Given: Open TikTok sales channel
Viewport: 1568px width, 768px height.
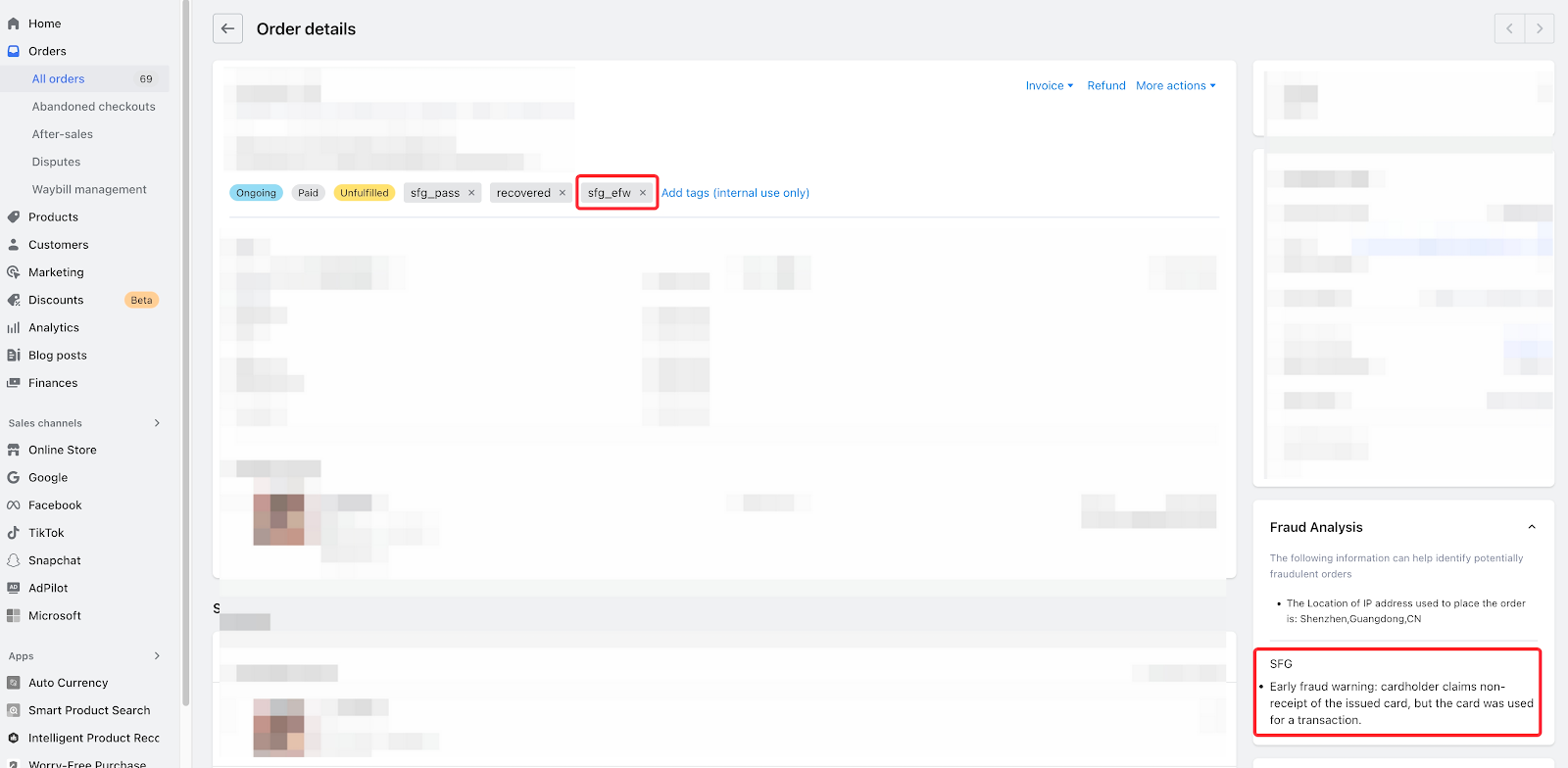Looking at the screenshot, I should 46,533.
